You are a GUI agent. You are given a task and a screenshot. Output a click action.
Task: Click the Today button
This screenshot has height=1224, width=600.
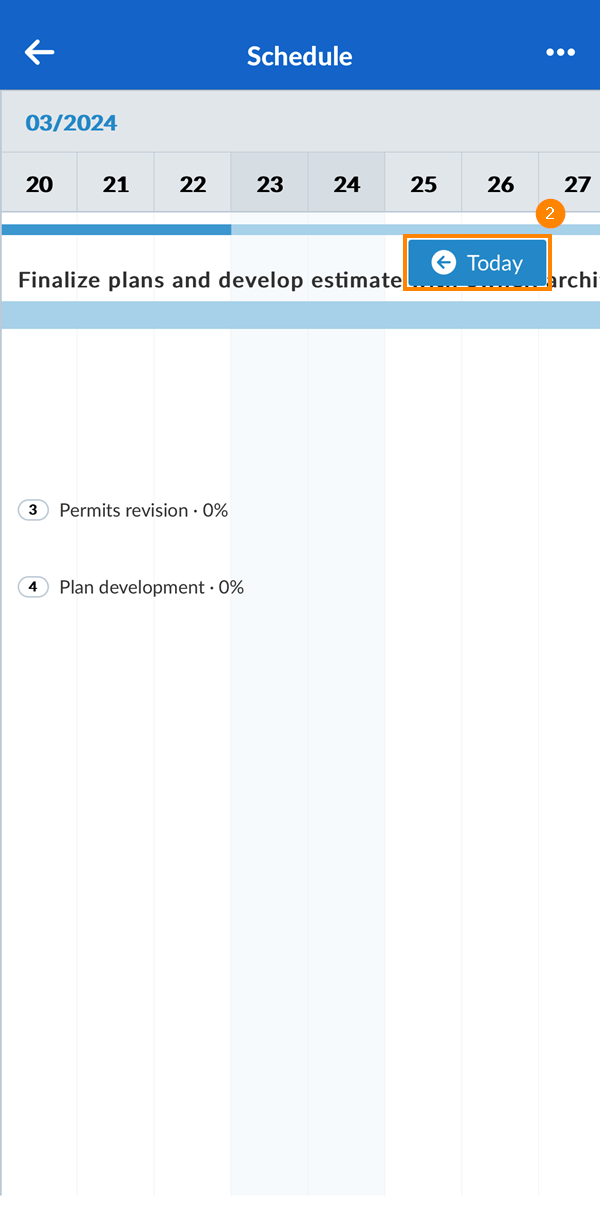point(477,263)
